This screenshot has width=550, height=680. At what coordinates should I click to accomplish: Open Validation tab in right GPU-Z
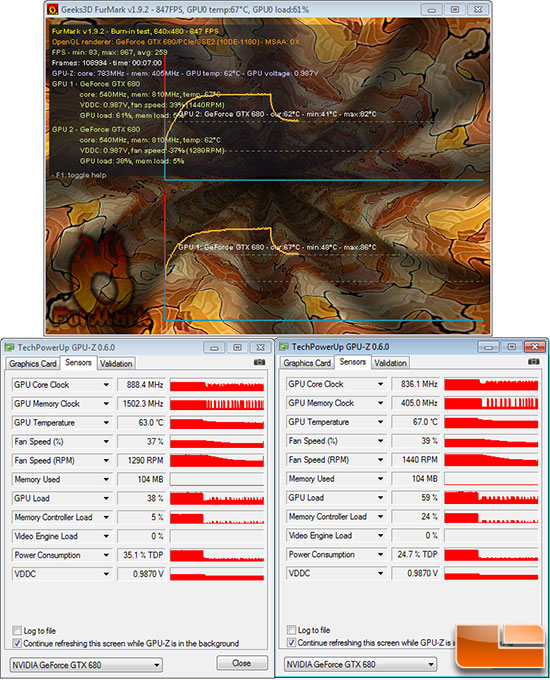390,363
